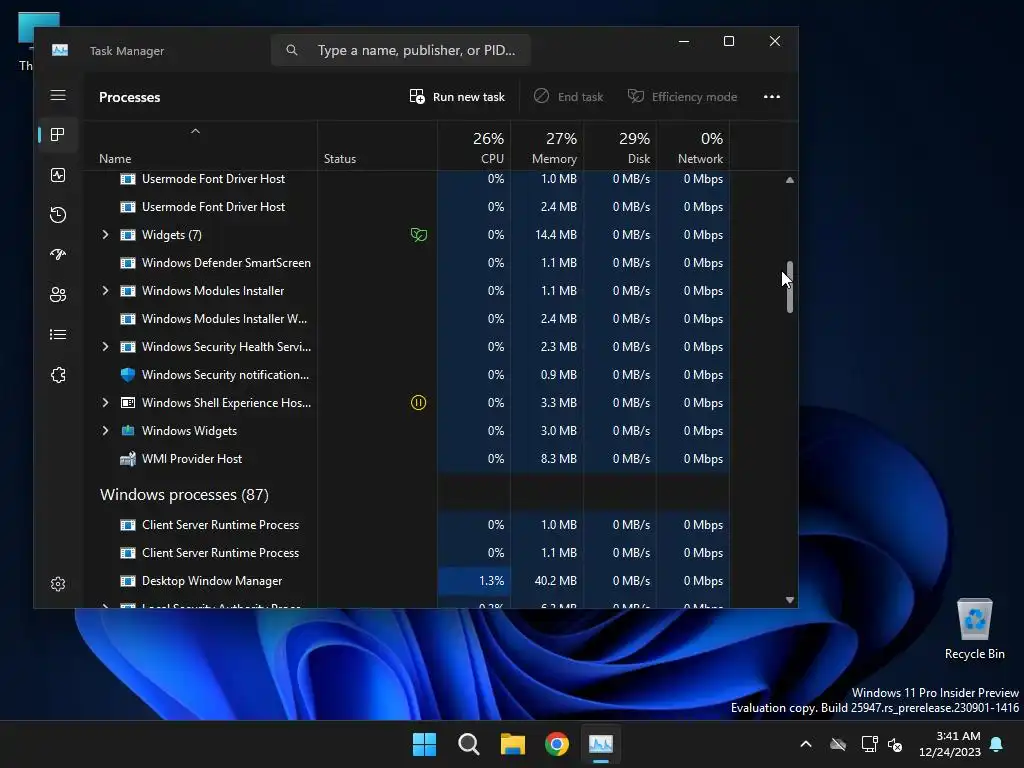
Task: Expand the Windows Widgets process group
Action: coord(105,431)
